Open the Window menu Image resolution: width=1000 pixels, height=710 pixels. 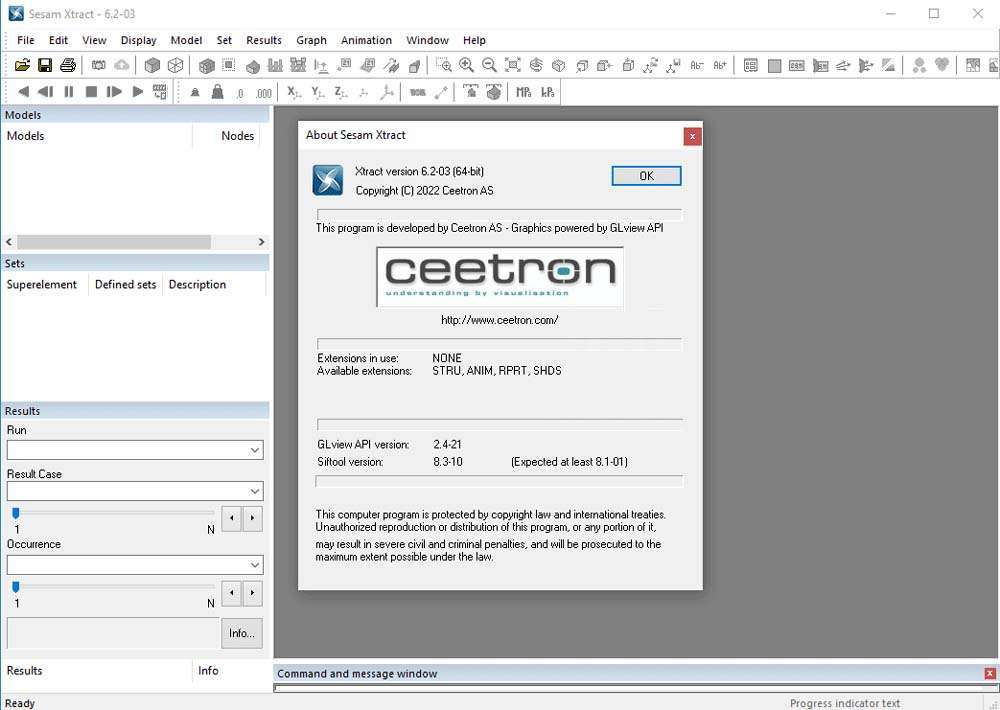427,40
